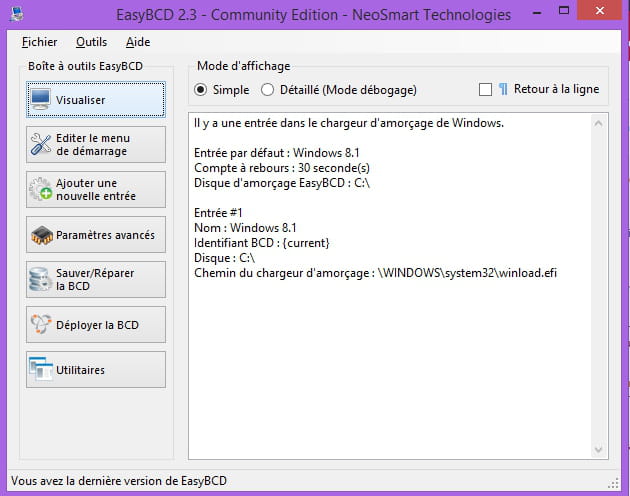This screenshot has width=630, height=496.
Task: Click the winload.efi loader path line
Action: pos(375,273)
